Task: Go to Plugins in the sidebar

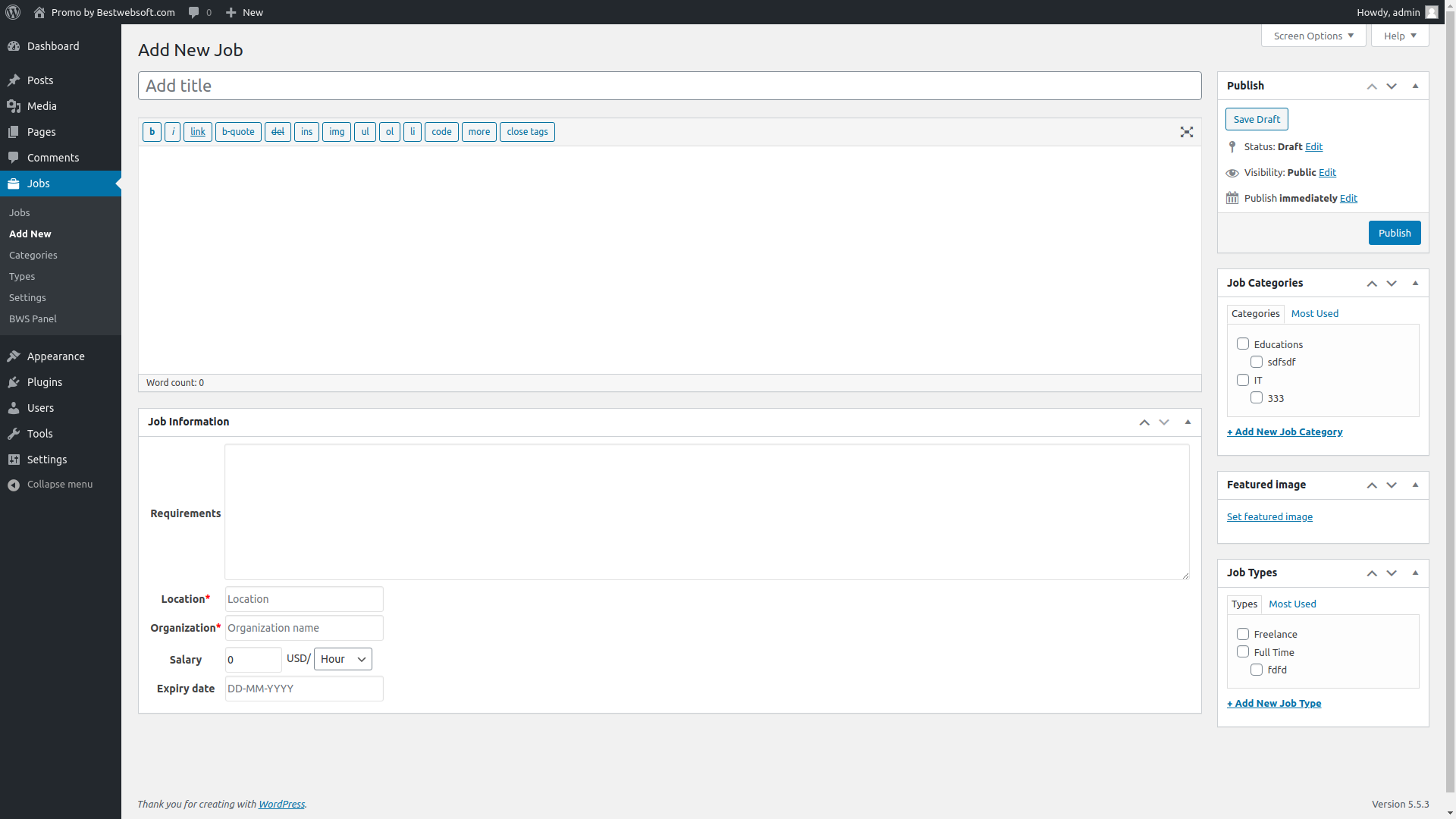Action: [x=44, y=382]
